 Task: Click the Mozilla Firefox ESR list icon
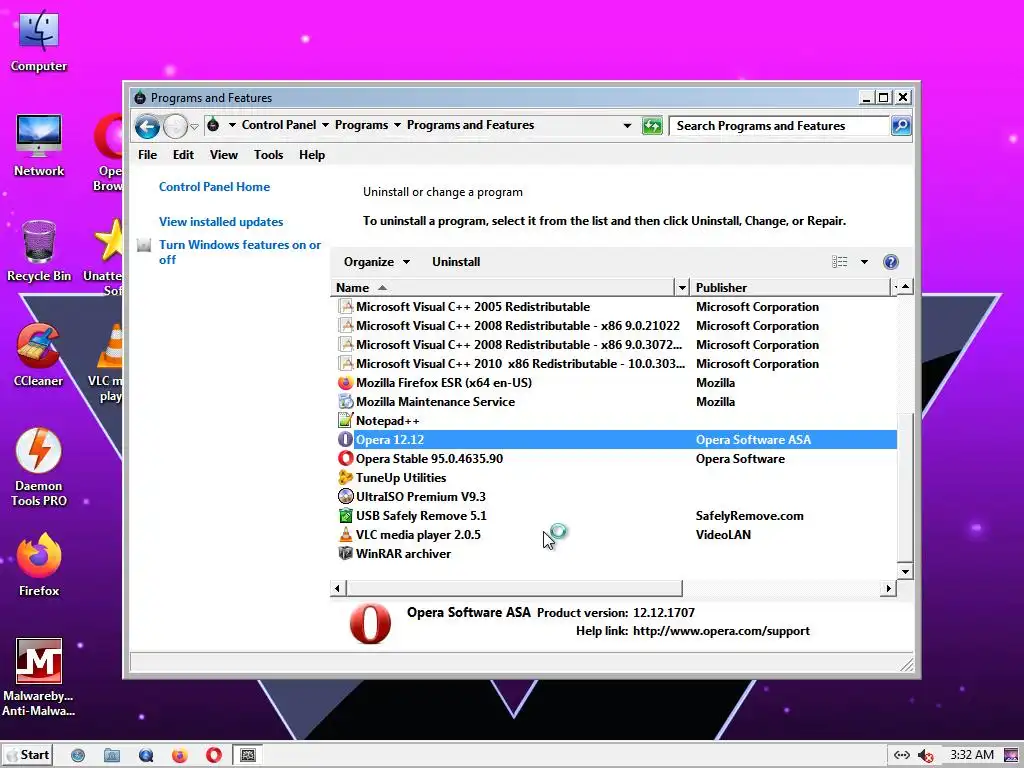(345, 383)
